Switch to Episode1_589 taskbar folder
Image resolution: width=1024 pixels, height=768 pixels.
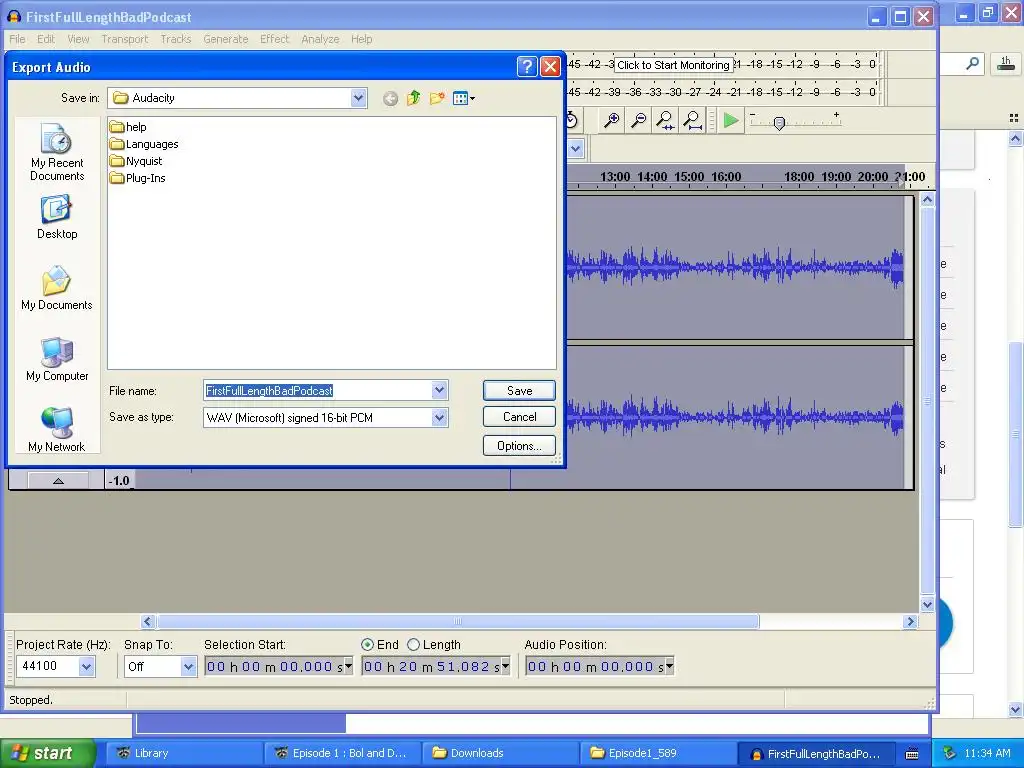click(x=658, y=753)
